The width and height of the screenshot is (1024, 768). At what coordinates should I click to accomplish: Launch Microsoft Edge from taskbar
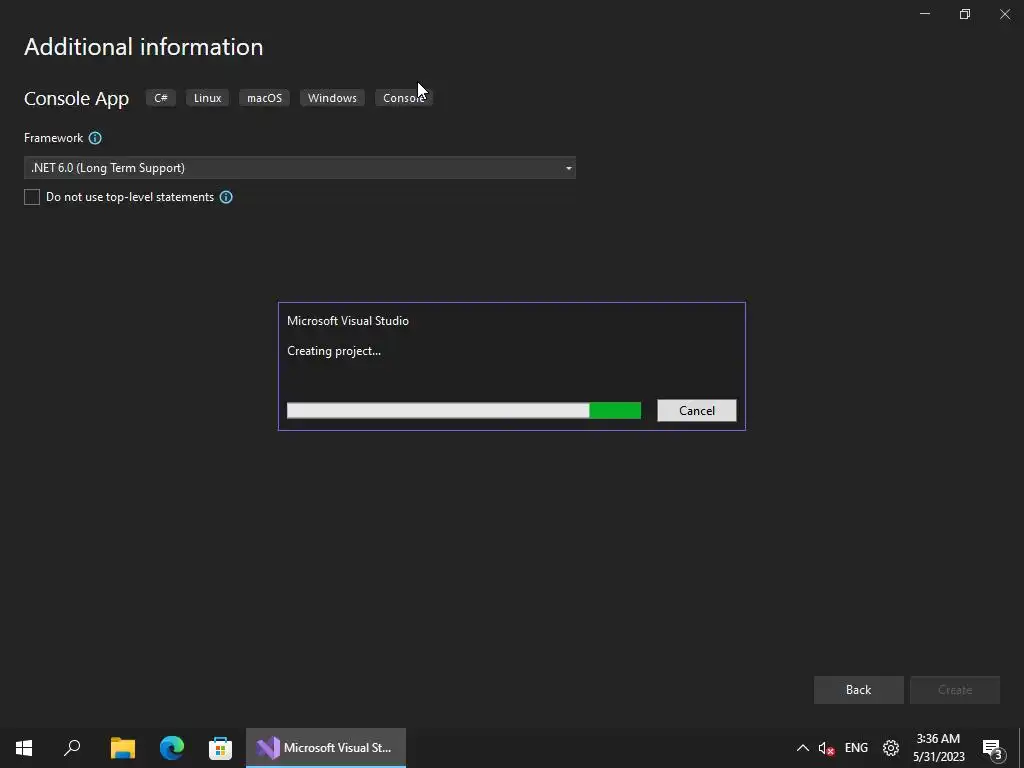point(172,748)
